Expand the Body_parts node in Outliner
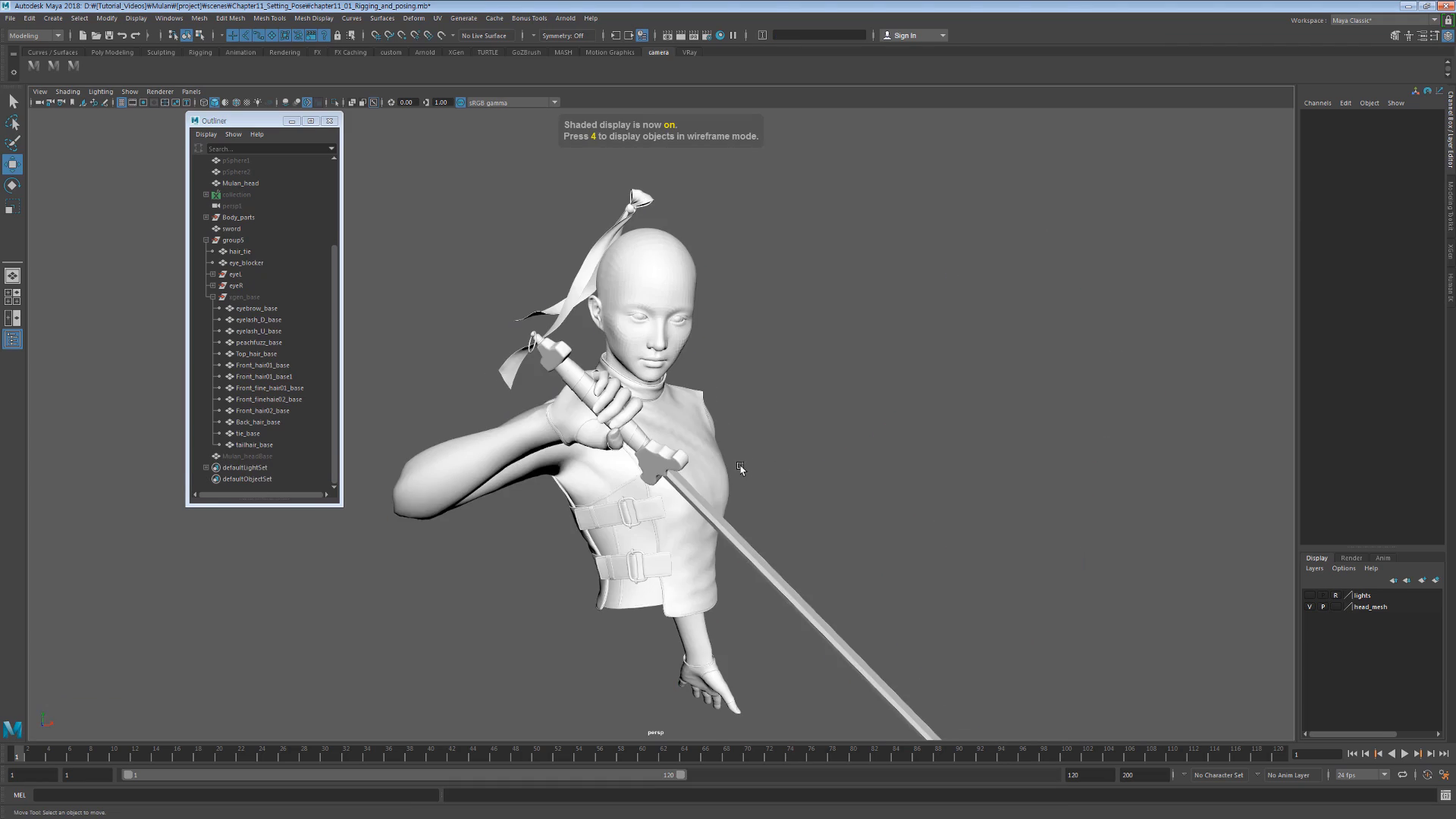 coord(206,218)
